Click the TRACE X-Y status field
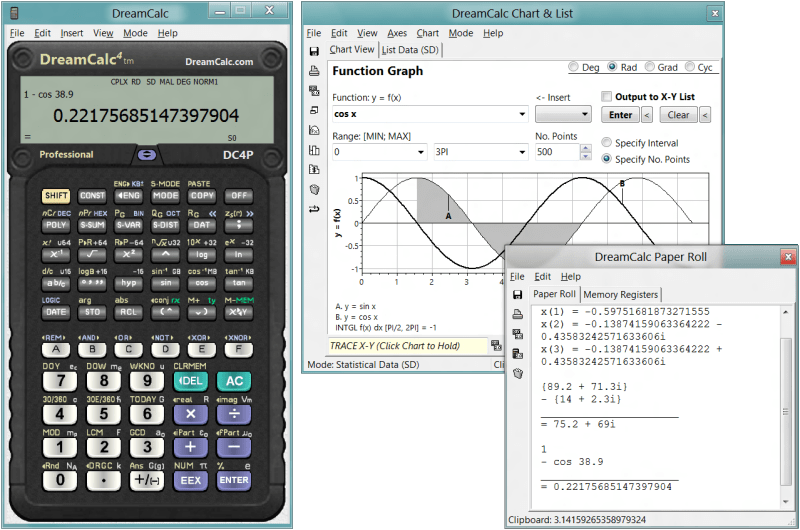Viewport: 800px width, 530px height. 408,346
